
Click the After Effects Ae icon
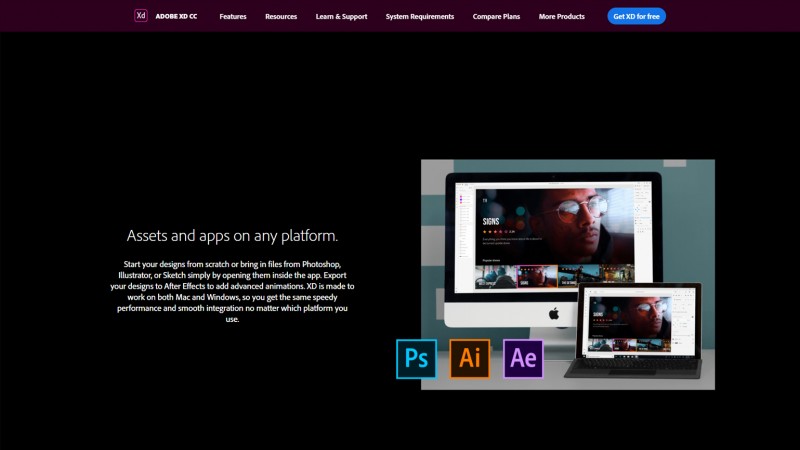523,359
